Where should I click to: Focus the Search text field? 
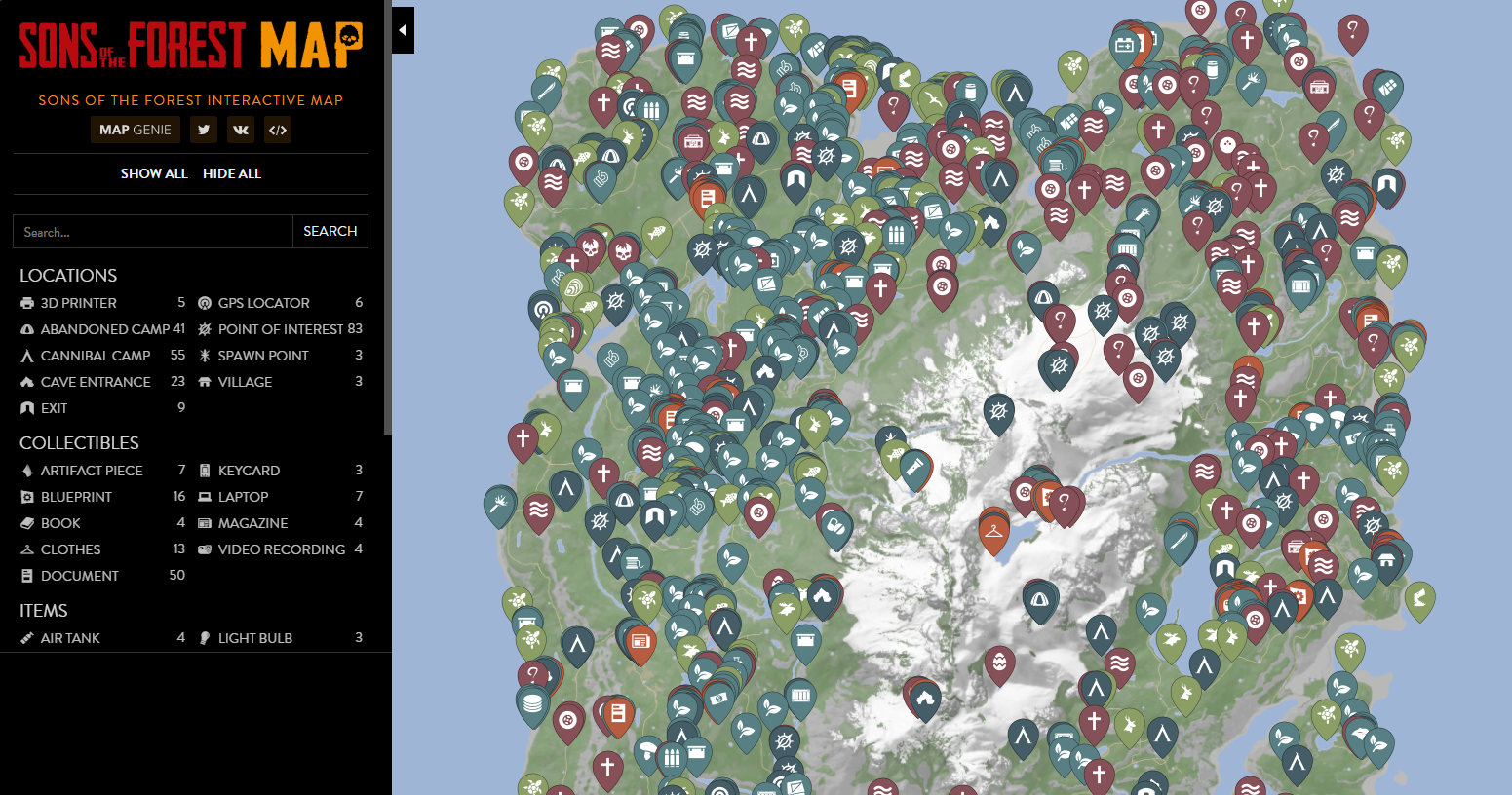pos(153,232)
